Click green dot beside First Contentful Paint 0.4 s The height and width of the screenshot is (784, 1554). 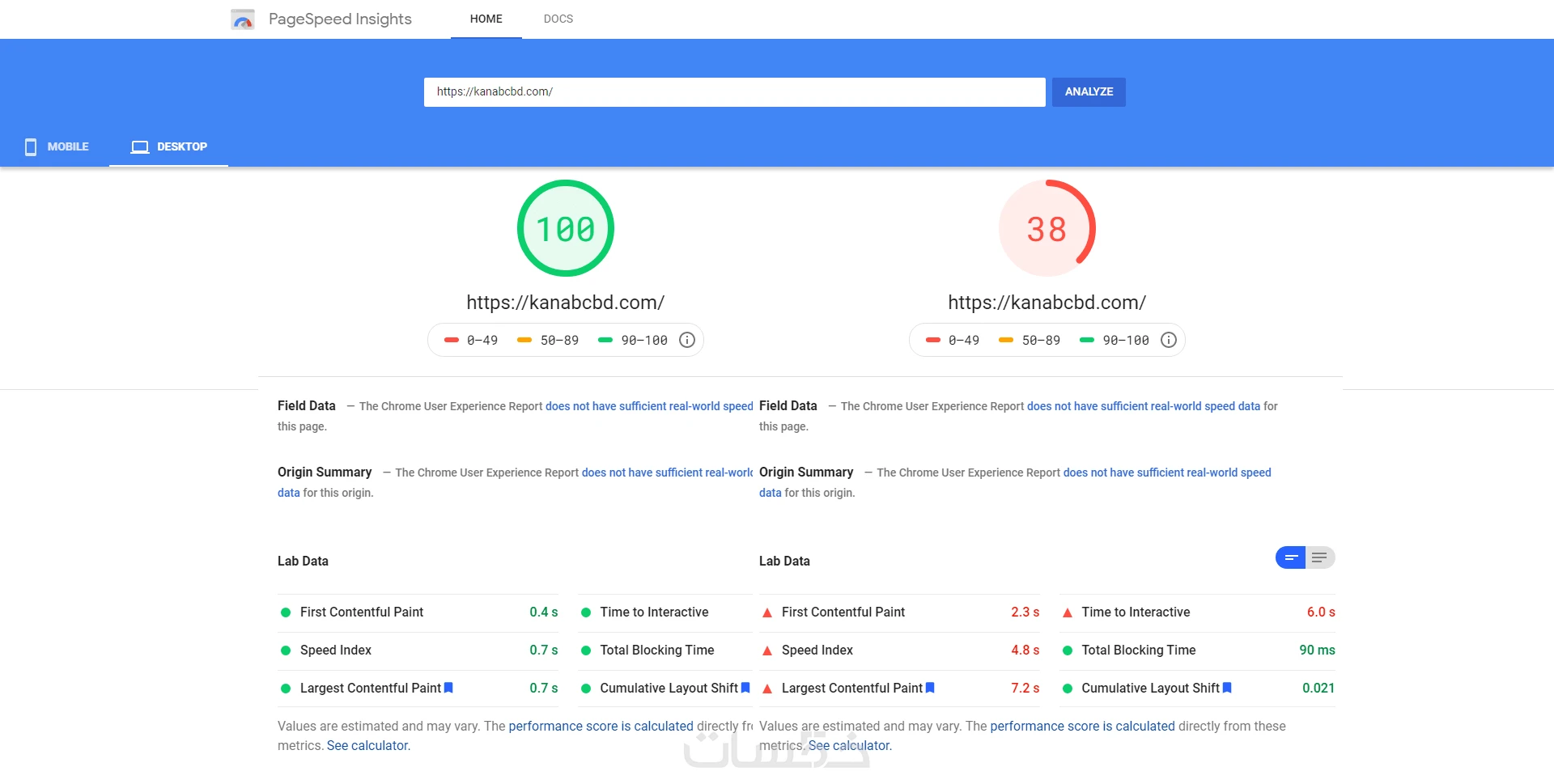pos(286,612)
